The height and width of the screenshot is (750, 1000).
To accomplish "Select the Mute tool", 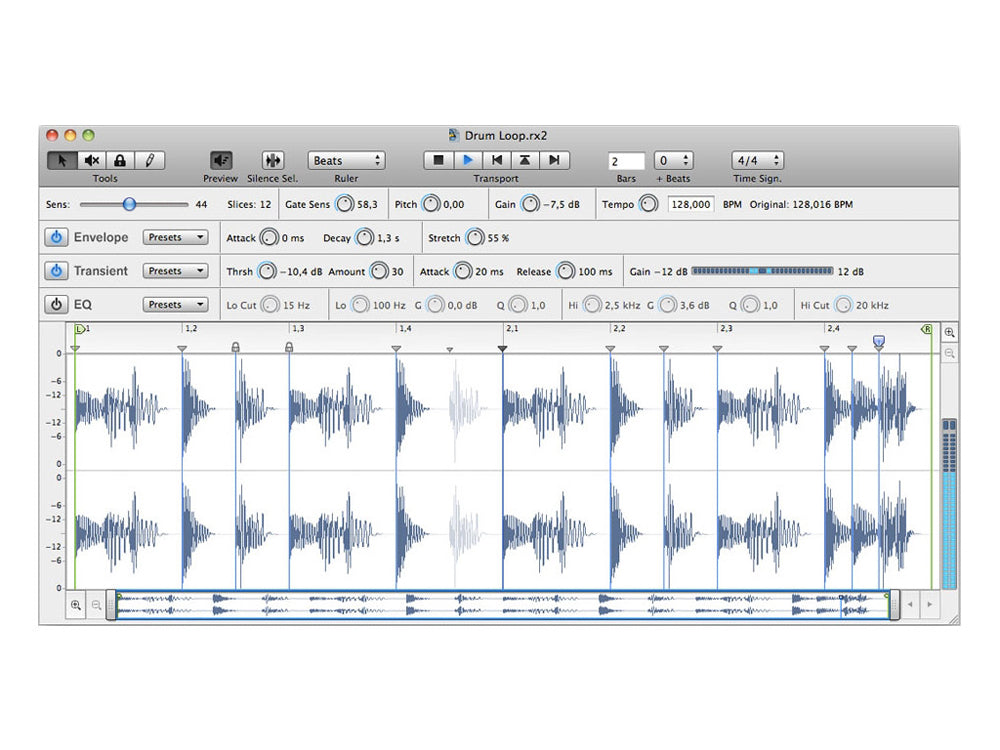I will coord(92,160).
